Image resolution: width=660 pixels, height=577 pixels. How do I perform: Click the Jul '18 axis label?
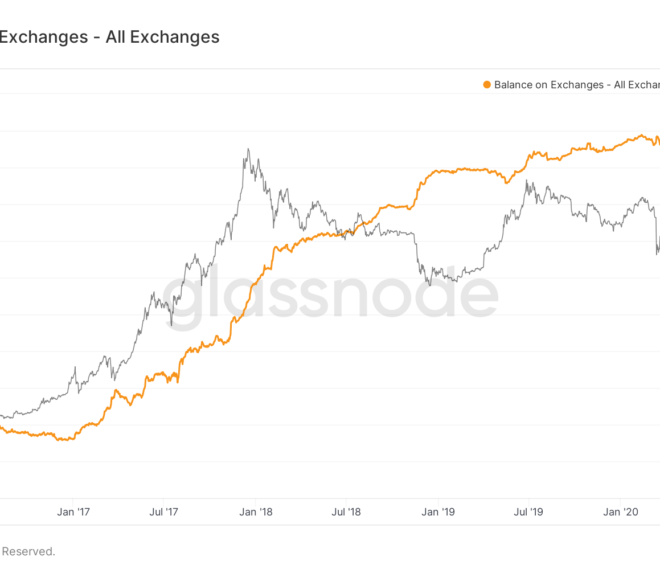tap(346, 512)
